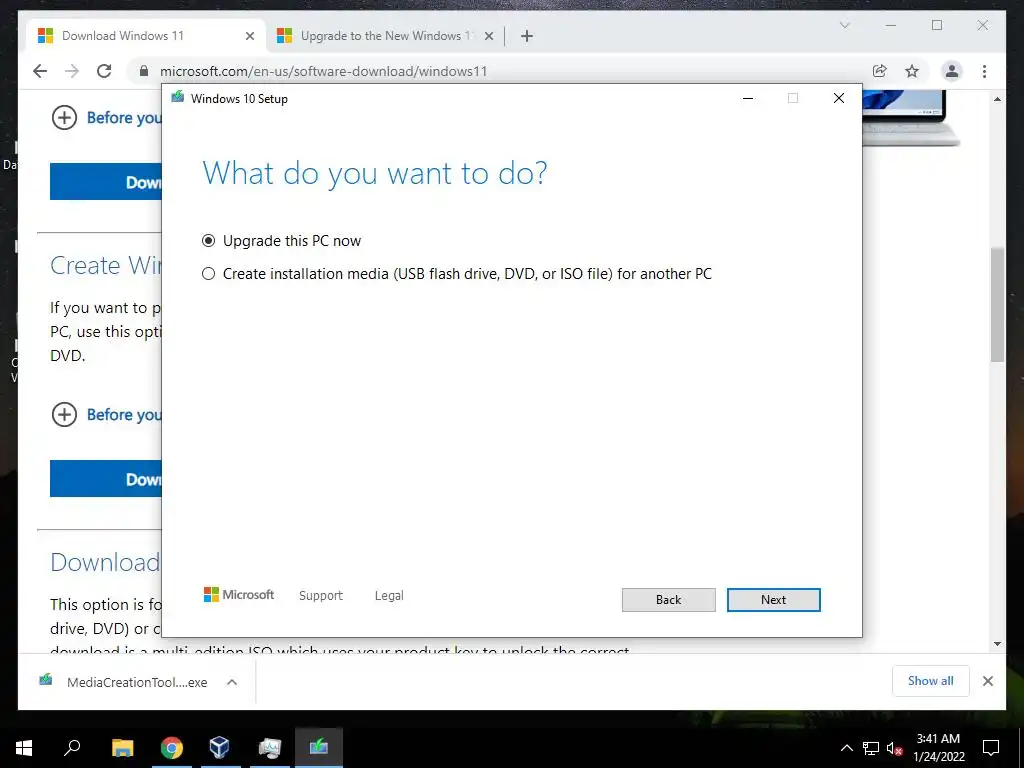Choose Create installation media radio button
Screen dimensions: 1024x768
[208, 274]
